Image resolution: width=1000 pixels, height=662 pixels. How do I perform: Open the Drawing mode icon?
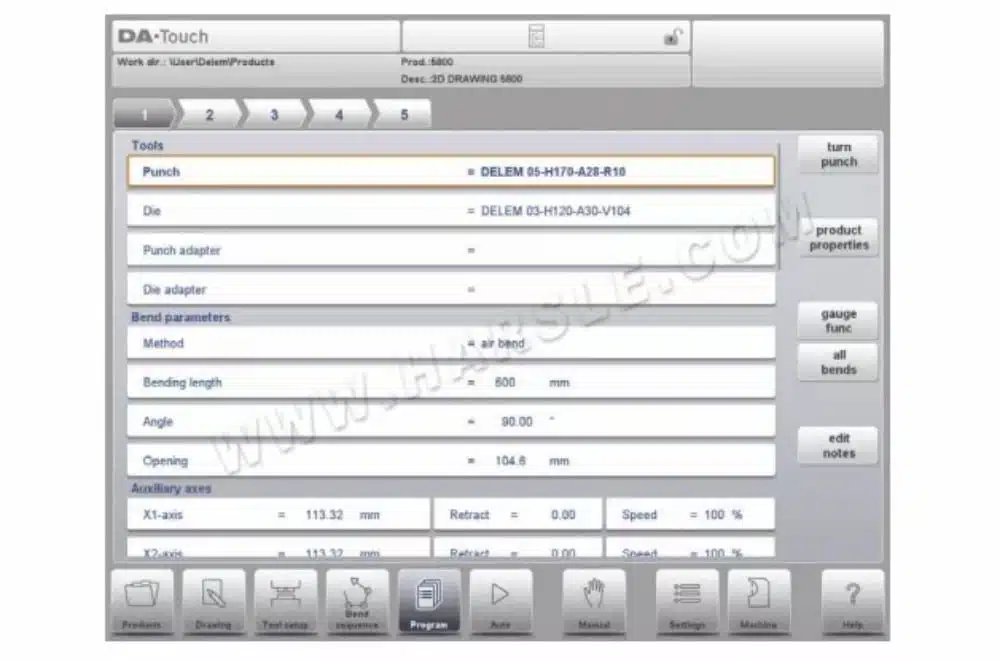tap(214, 601)
